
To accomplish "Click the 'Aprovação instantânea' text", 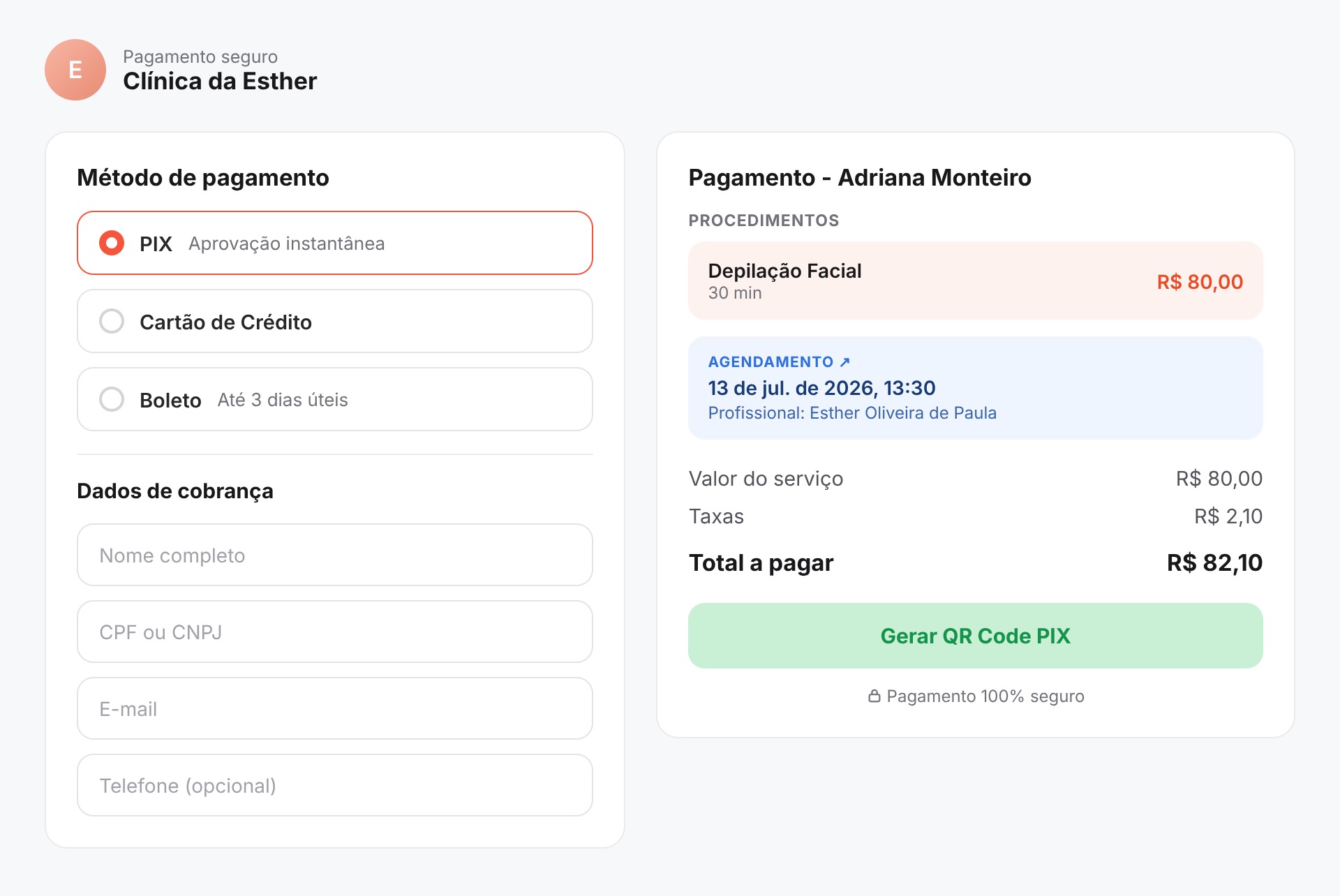I will (x=286, y=244).
